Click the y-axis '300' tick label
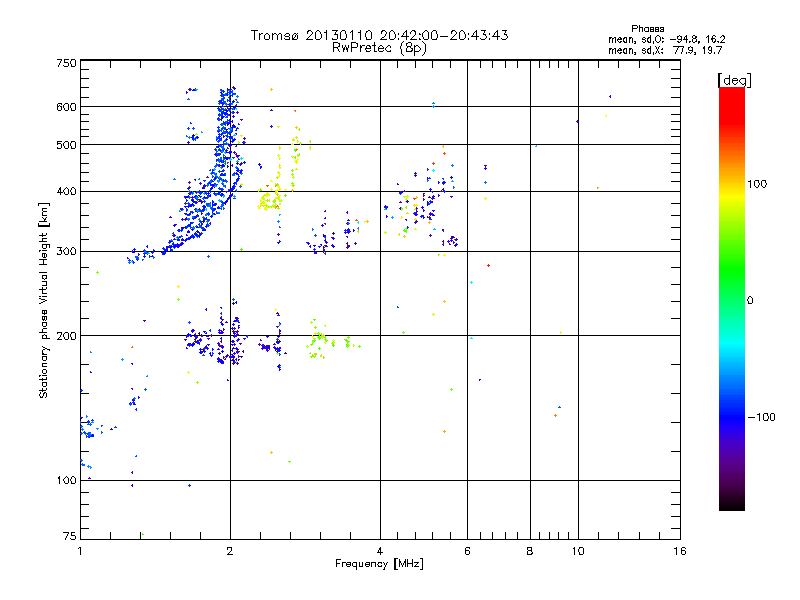 66,251
